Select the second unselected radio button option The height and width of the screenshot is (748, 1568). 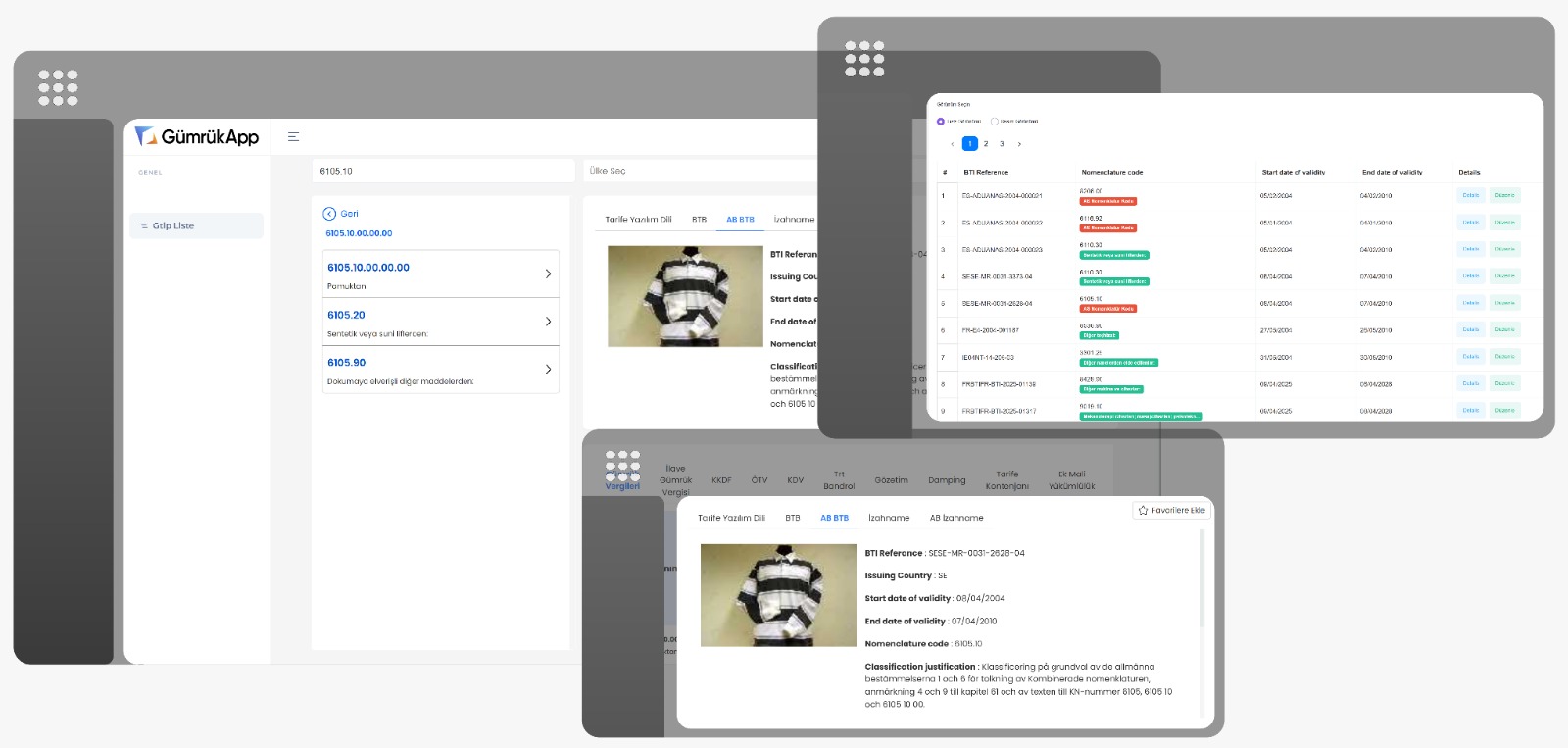click(995, 122)
